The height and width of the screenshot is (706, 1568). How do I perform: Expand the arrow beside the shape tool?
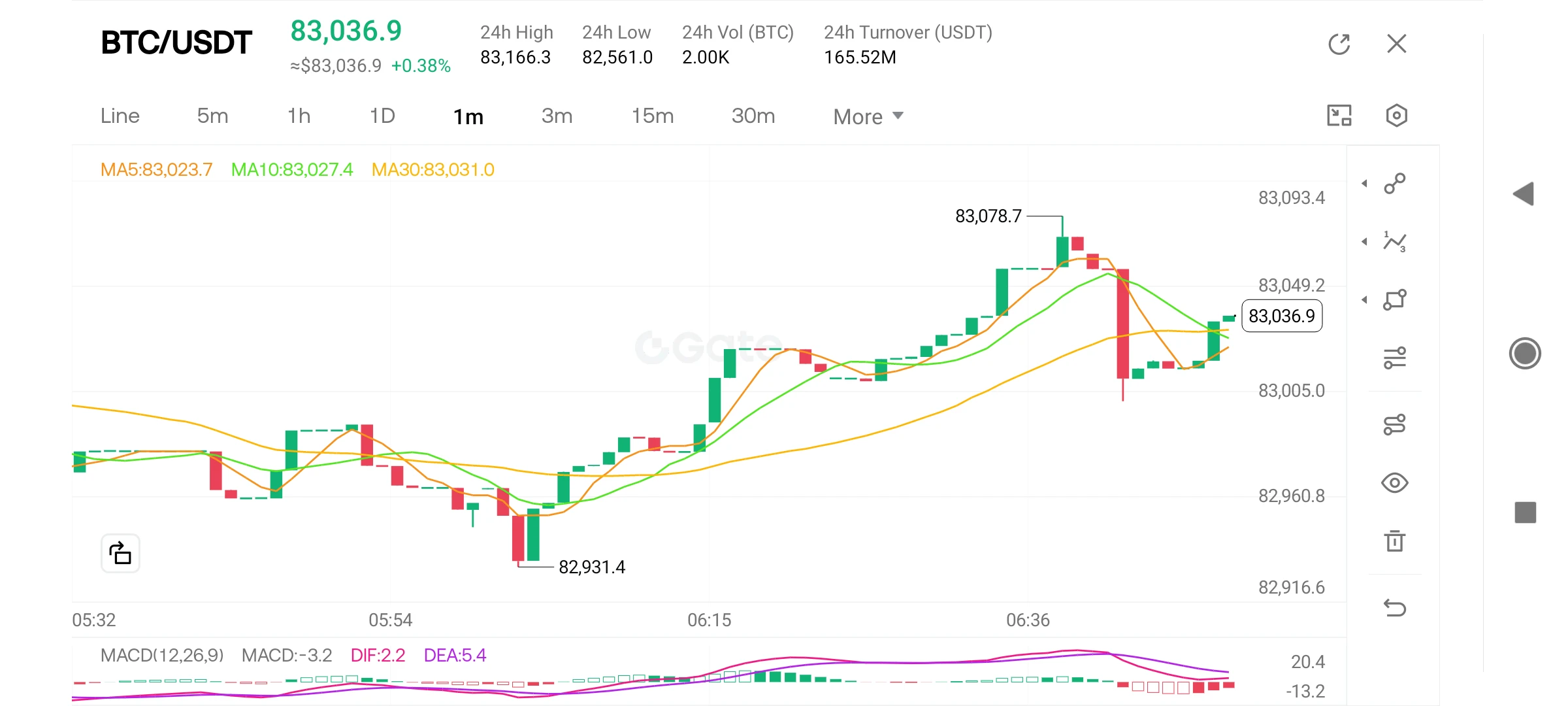click(1364, 300)
